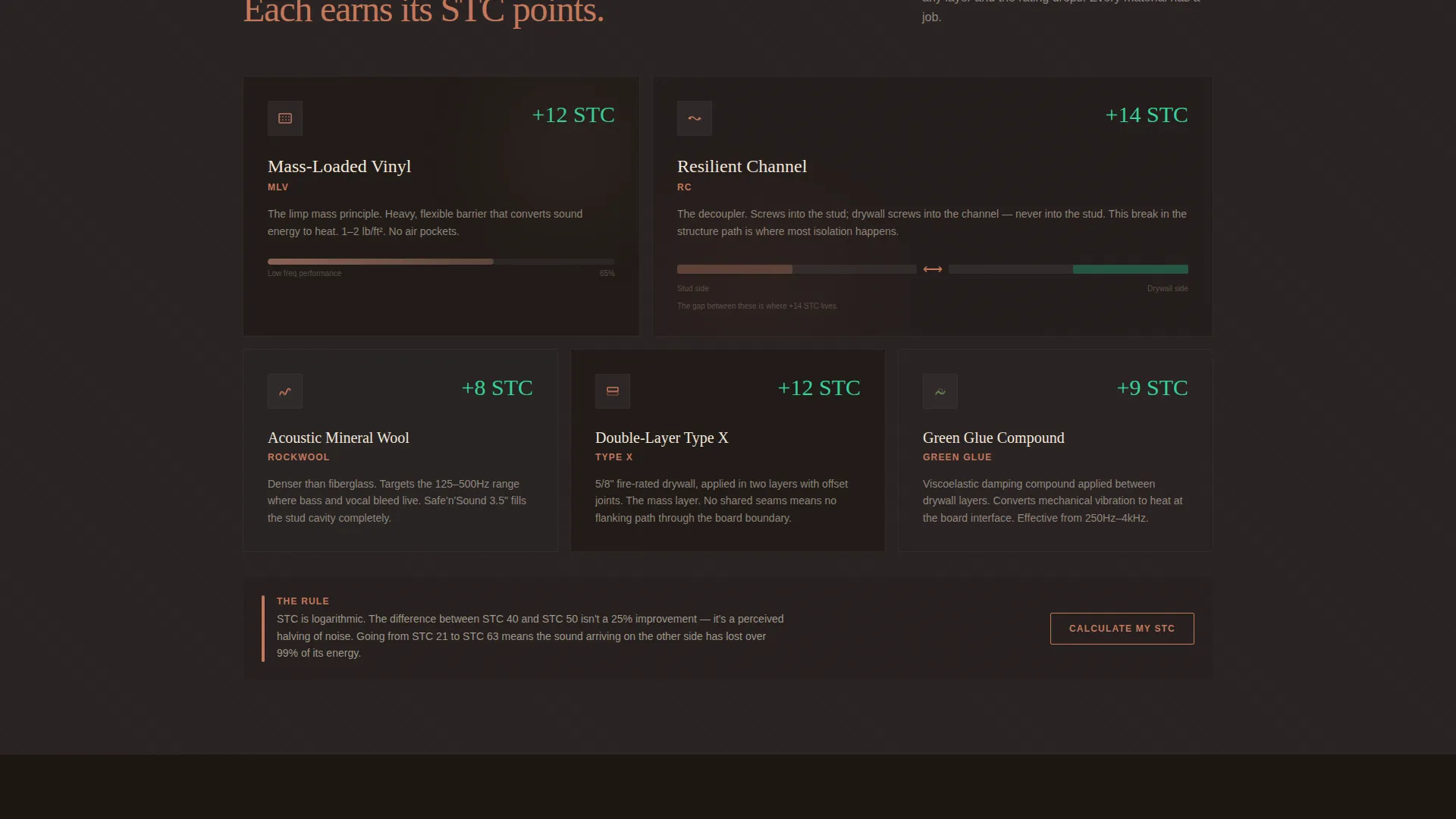Click the double arrow between stud and drywall bars
The image size is (1456, 819).
click(x=933, y=269)
